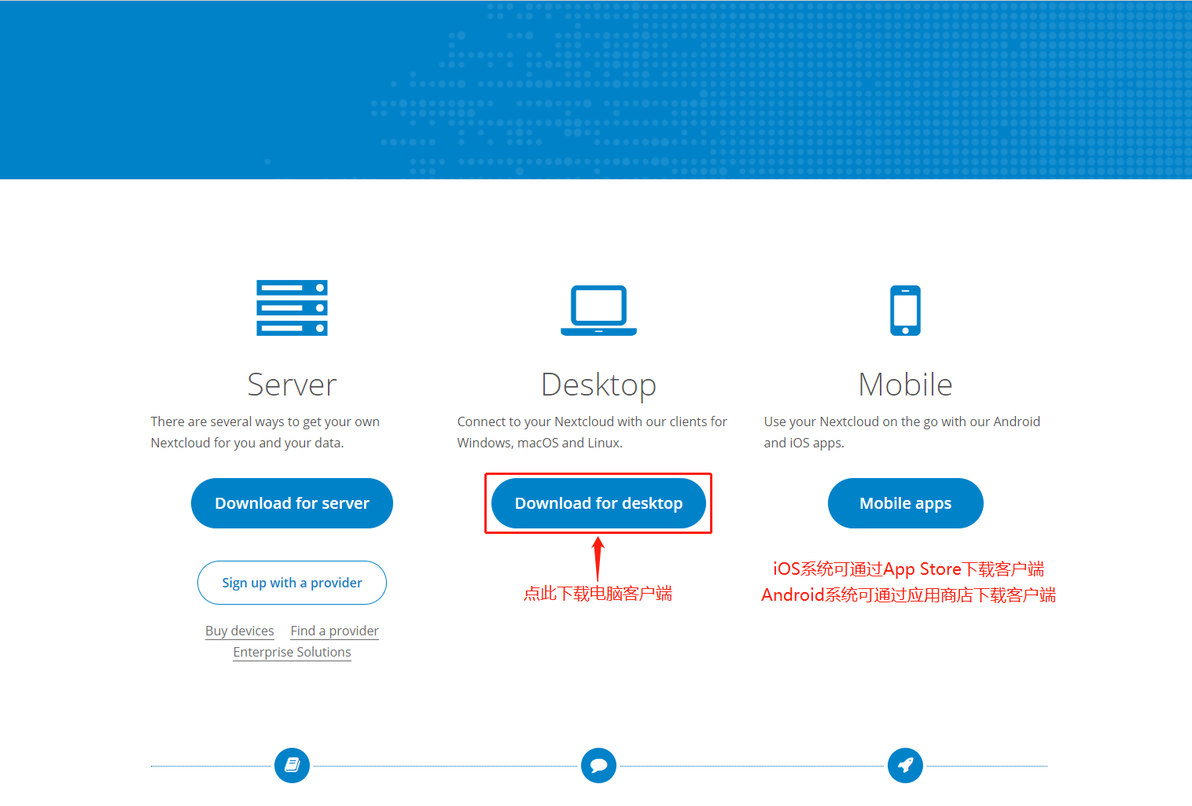Click the Download for desktop button
The image size is (1192, 806).
coord(598,503)
